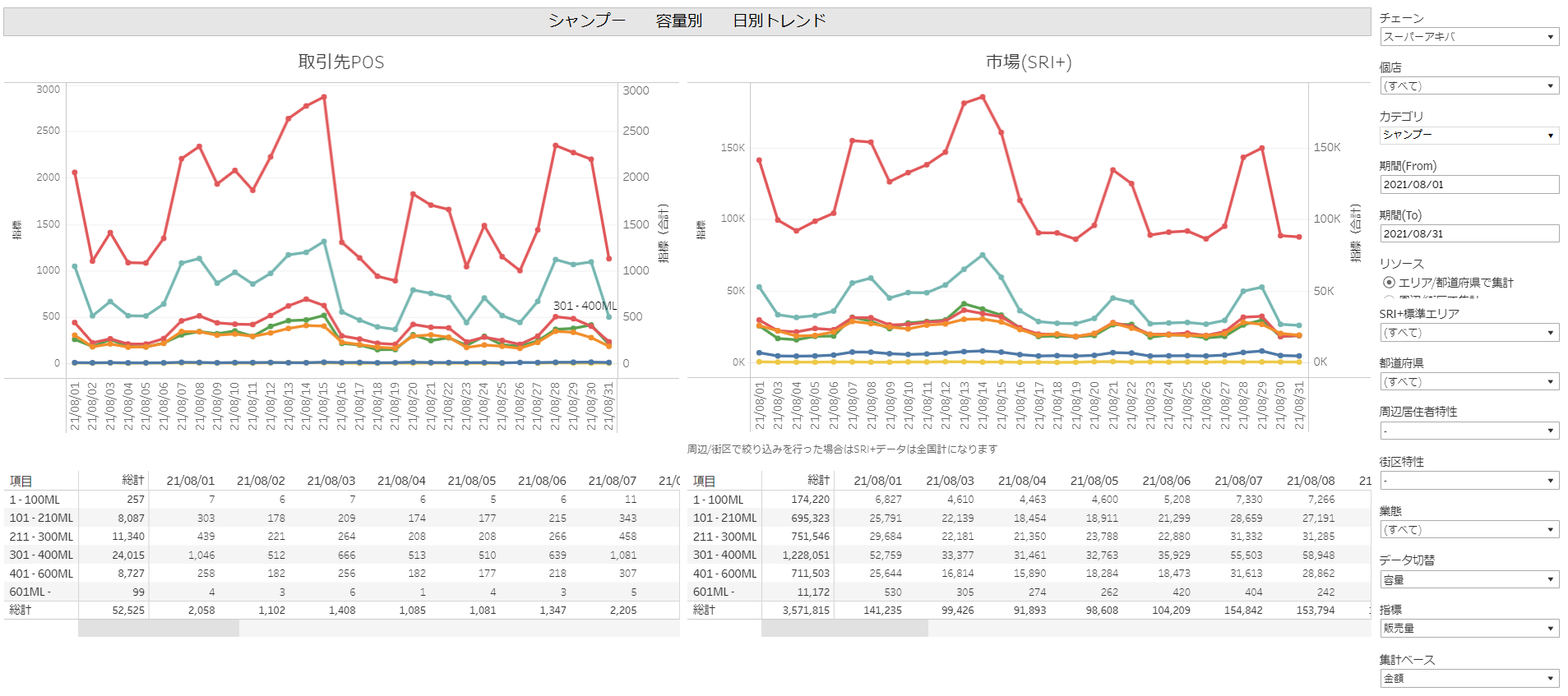This screenshot has width=1568, height=696.
Task: Click the 101 - 210ML row in 市場 table
Action: (x=1029, y=519)
